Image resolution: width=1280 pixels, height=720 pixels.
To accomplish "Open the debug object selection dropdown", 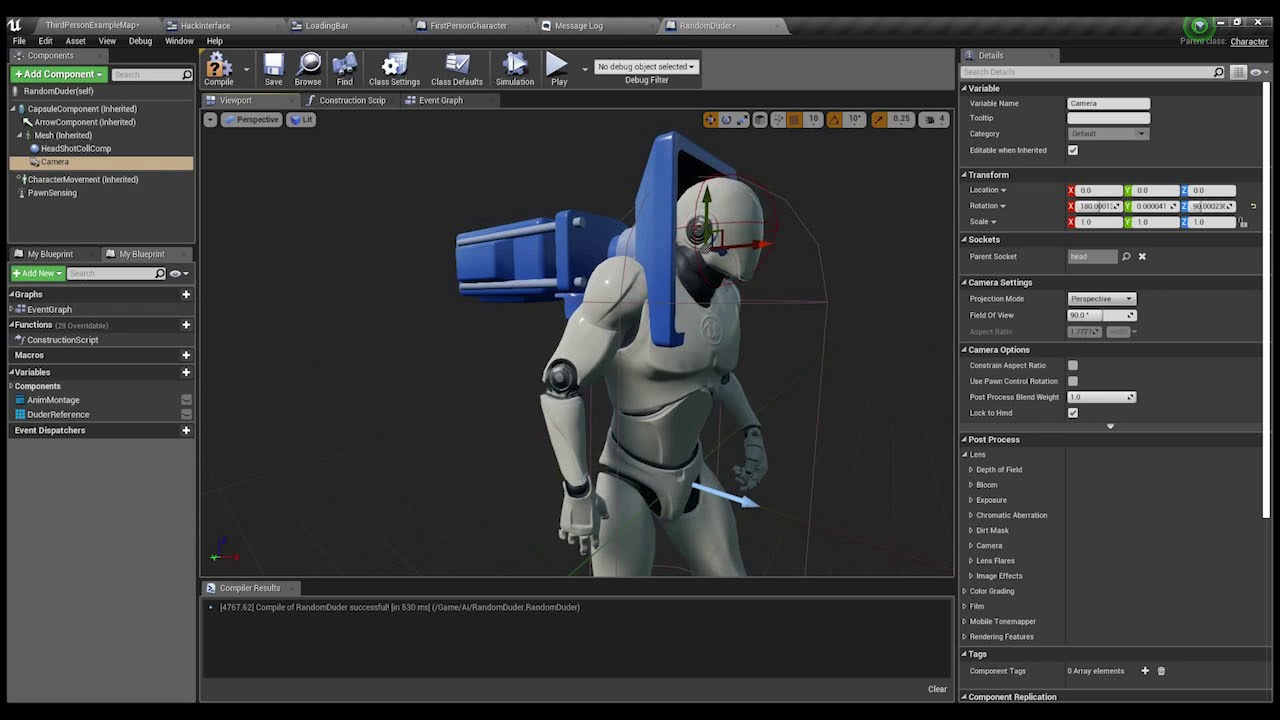I will pos(646,67).
